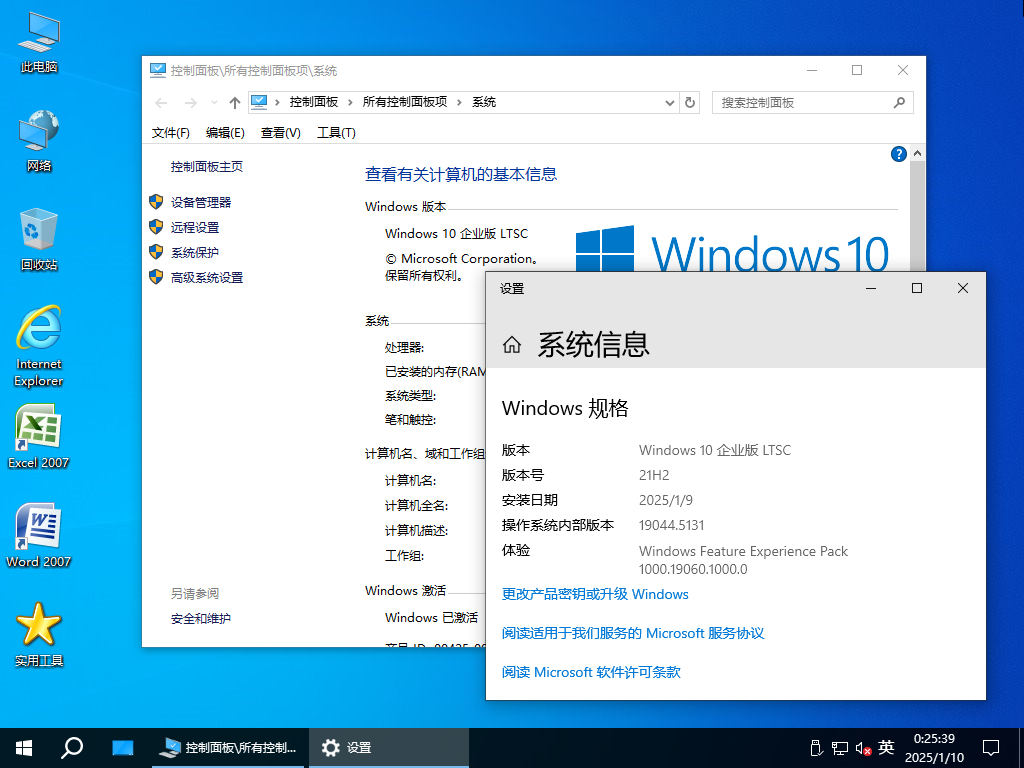Refresh the Control Panel view
The image size is (1024, 768).
click(x=690, y=103)
